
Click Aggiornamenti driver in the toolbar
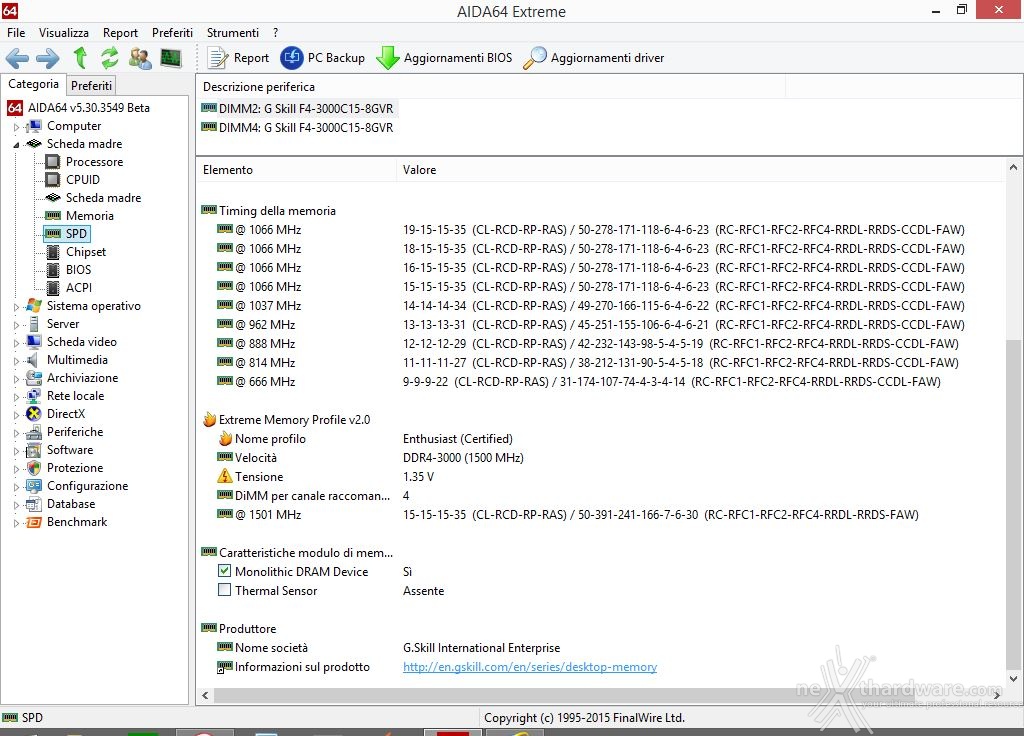(x=594, y=58)
